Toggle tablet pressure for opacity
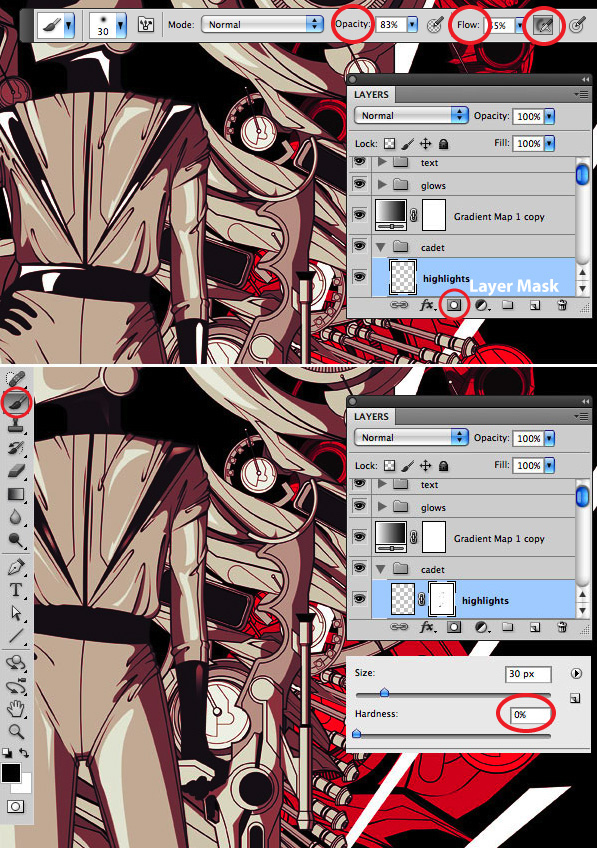The height and width of the screenshot is (848, 597). tap(435, 25)
